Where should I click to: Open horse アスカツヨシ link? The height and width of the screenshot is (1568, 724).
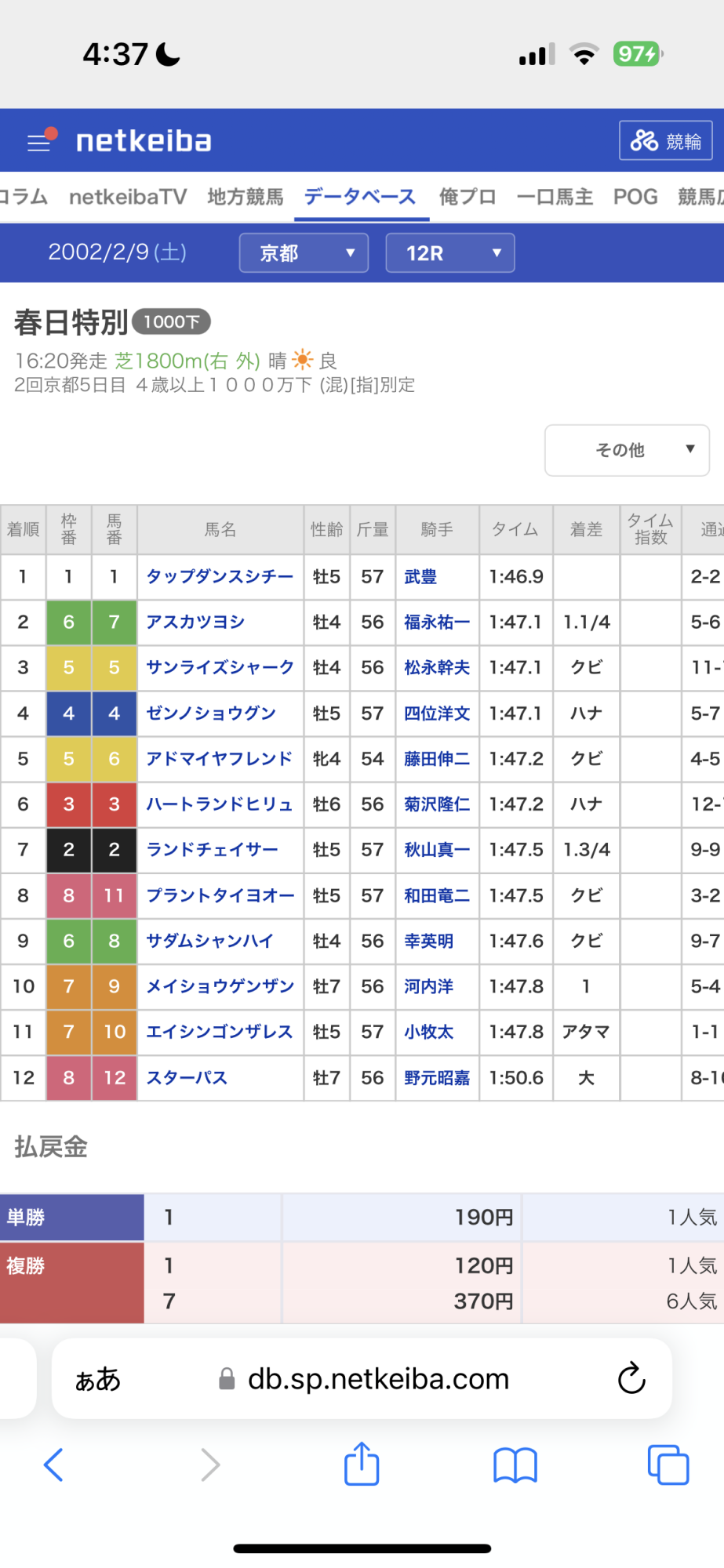[x=195, y=622]
